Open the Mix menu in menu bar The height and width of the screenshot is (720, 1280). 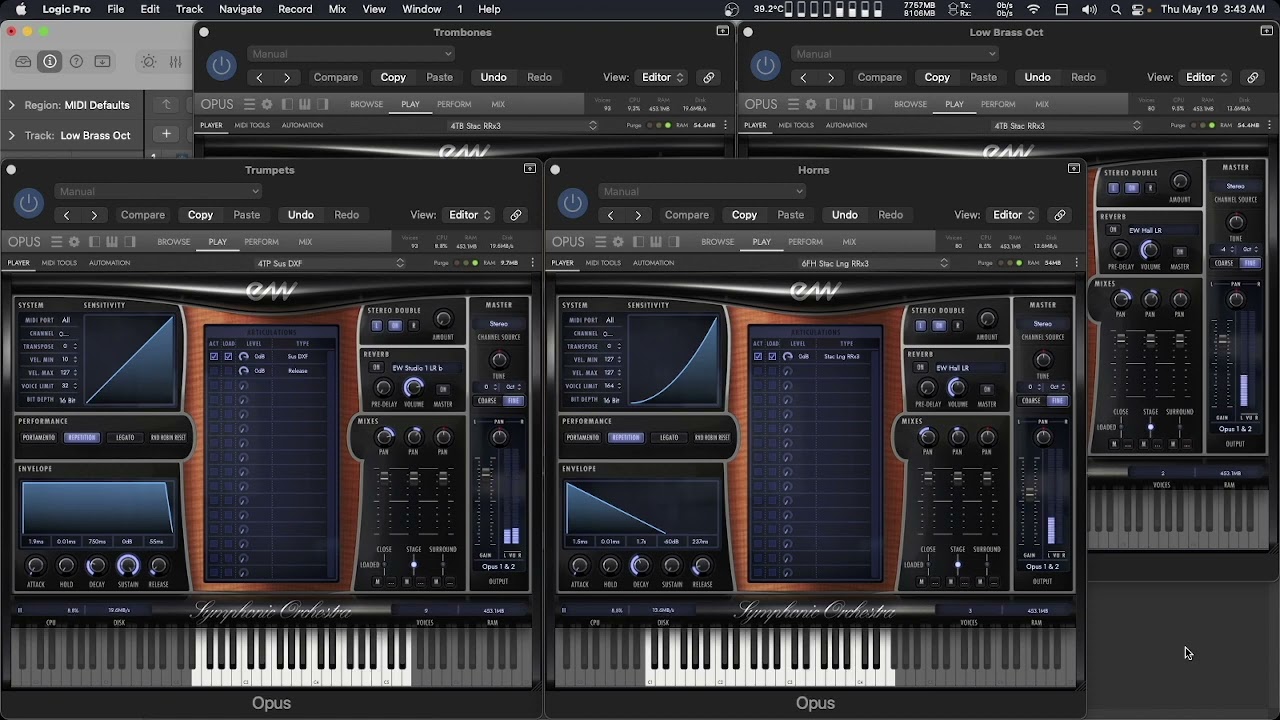point(337,9)
